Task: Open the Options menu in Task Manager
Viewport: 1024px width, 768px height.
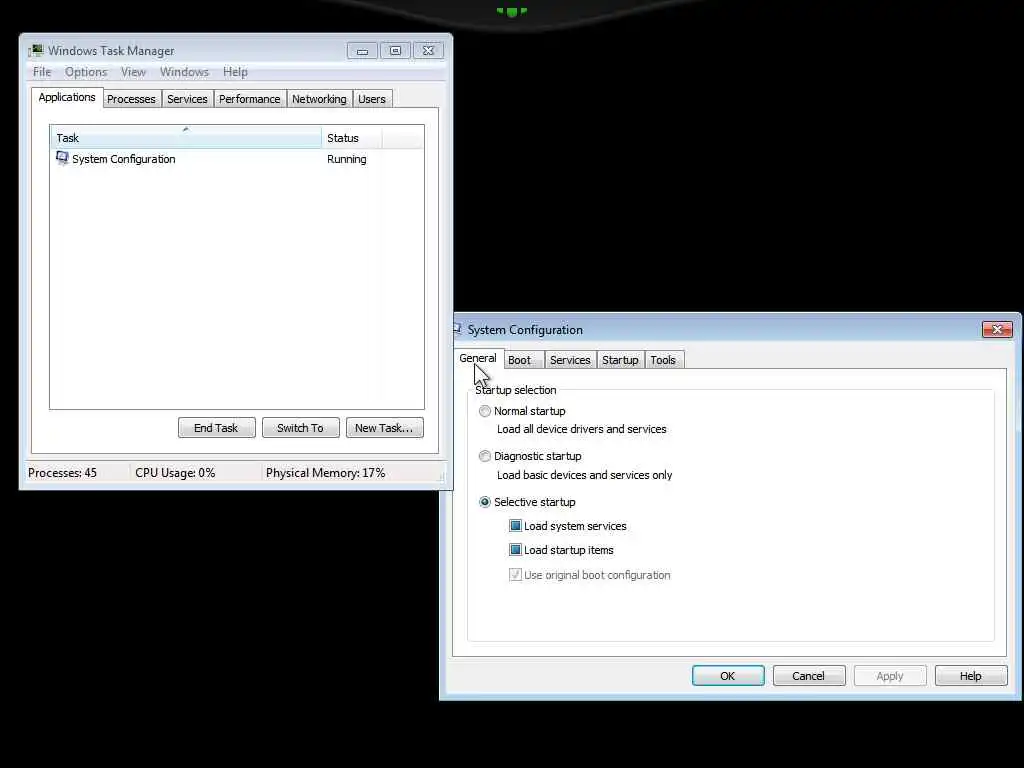Action: pos(86,72)
